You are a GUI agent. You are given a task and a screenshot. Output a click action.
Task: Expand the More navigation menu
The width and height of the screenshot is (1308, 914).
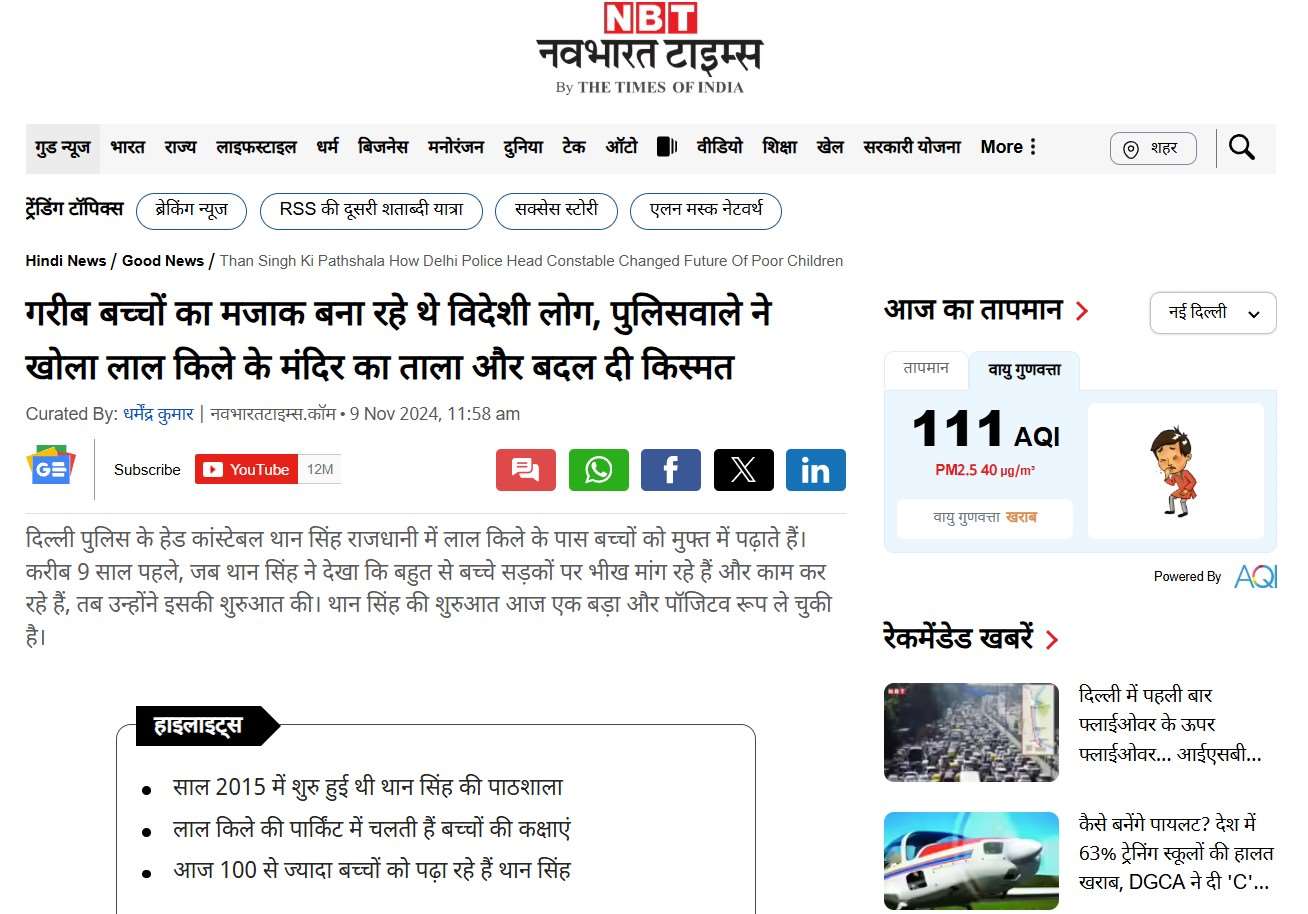click(x=1007, y=147)
